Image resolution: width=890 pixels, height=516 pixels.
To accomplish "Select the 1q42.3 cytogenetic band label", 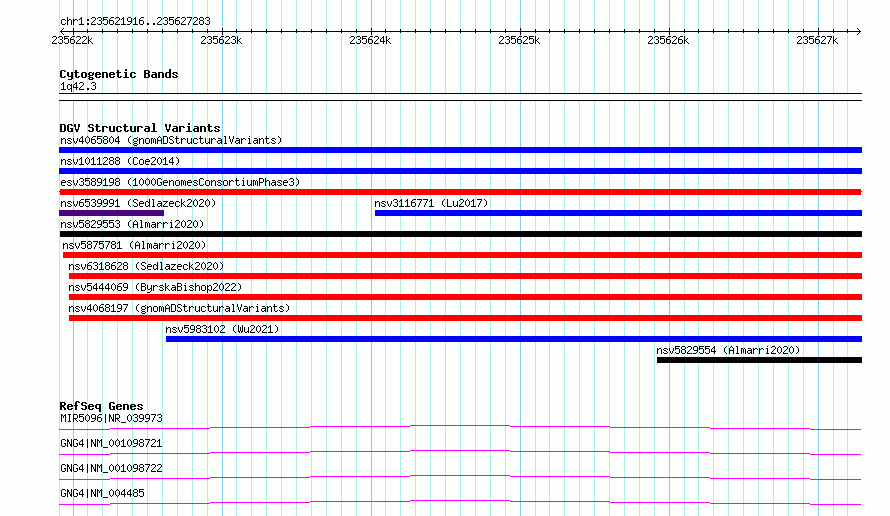I will pyautogui.click(x=78, y=86).
